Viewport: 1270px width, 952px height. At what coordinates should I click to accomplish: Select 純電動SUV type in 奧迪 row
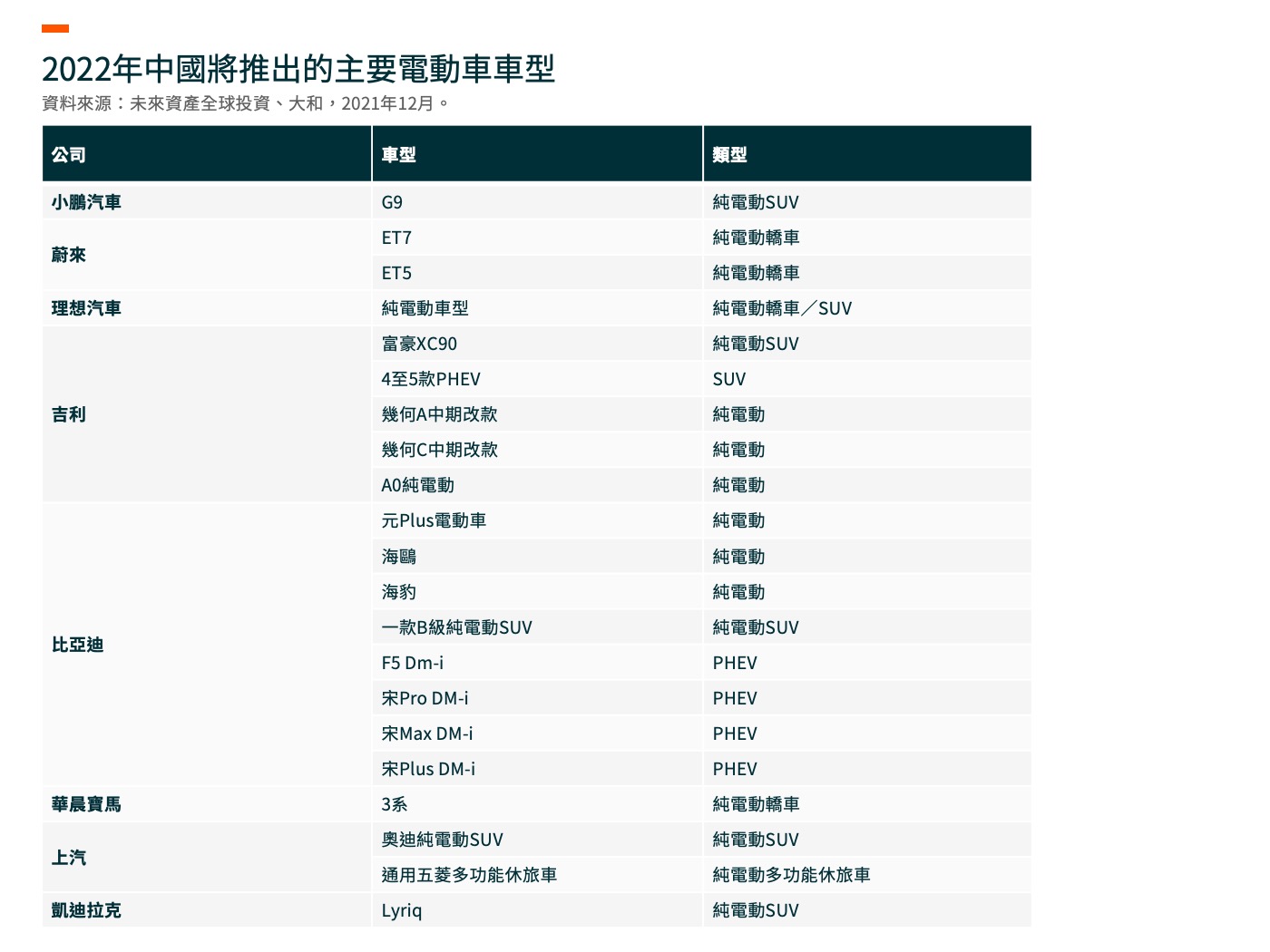pos(867,840)
